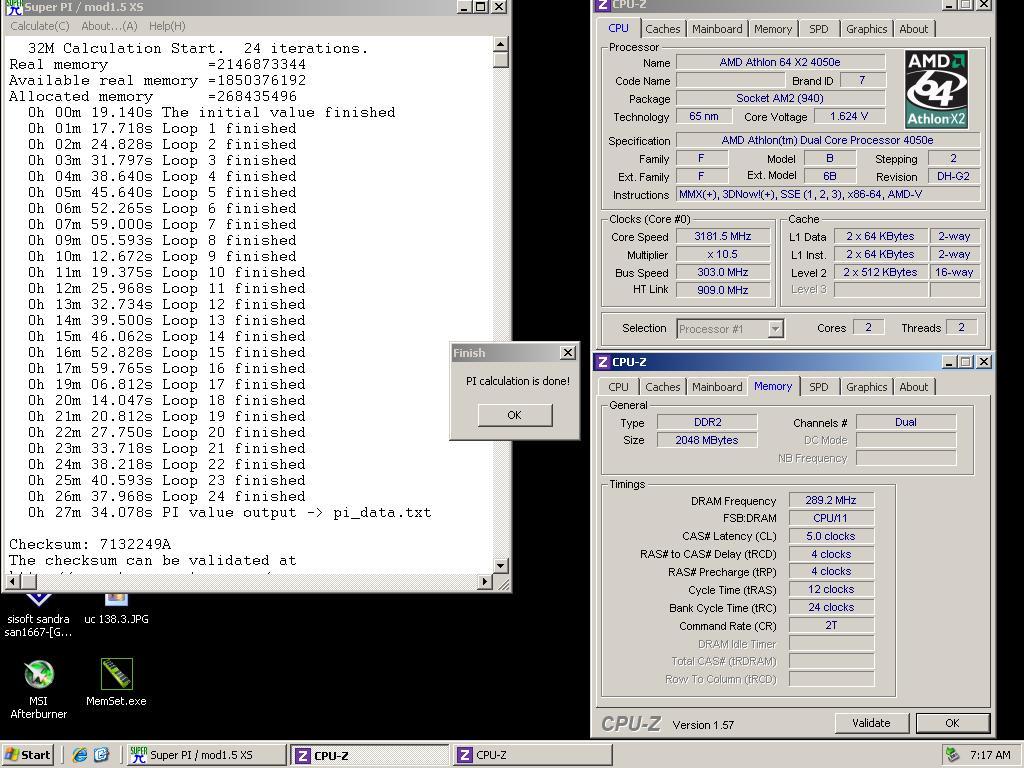
Task: Open the Windows Start menu
Action: [x=27, y=755]
